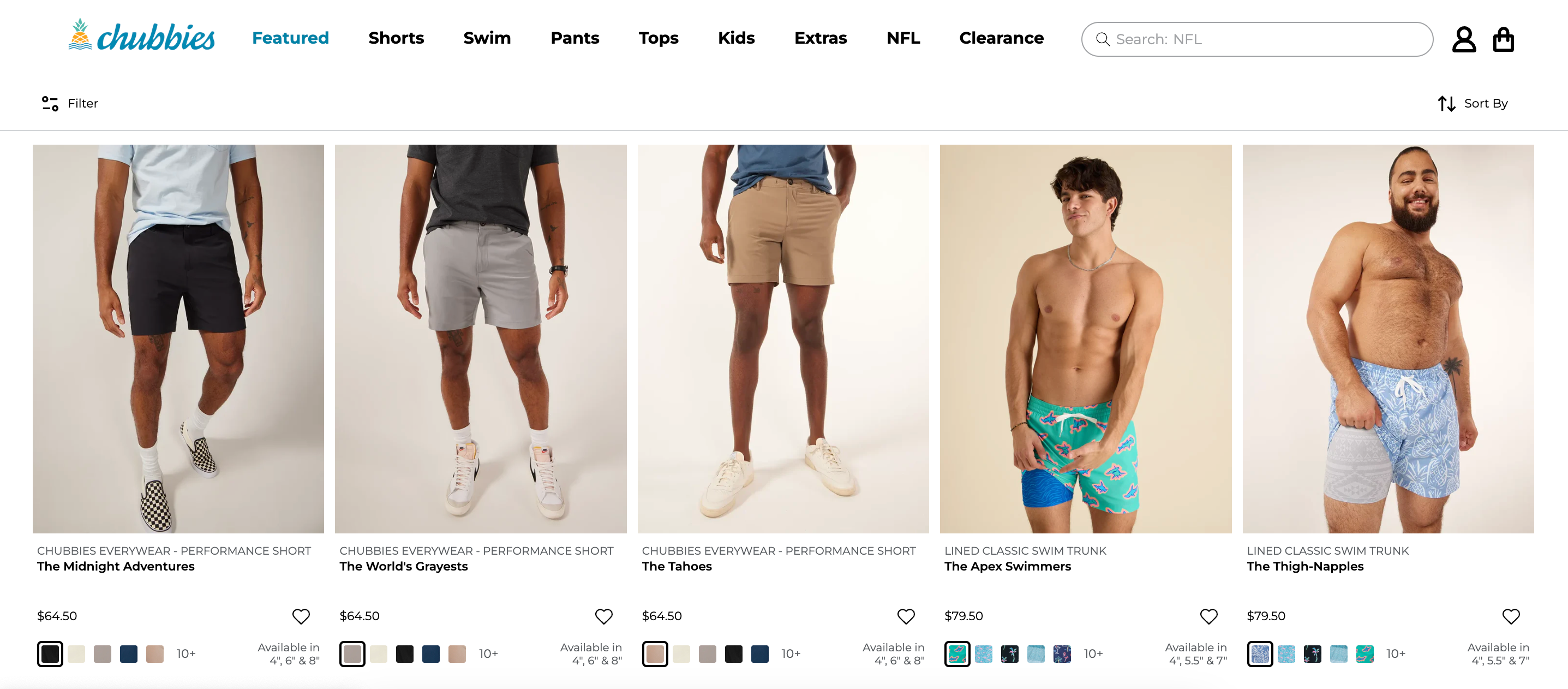Toggle wishlist heart for The Tahoes
The height and width of the screenshot is (689, 1568).
click(906, 616)
